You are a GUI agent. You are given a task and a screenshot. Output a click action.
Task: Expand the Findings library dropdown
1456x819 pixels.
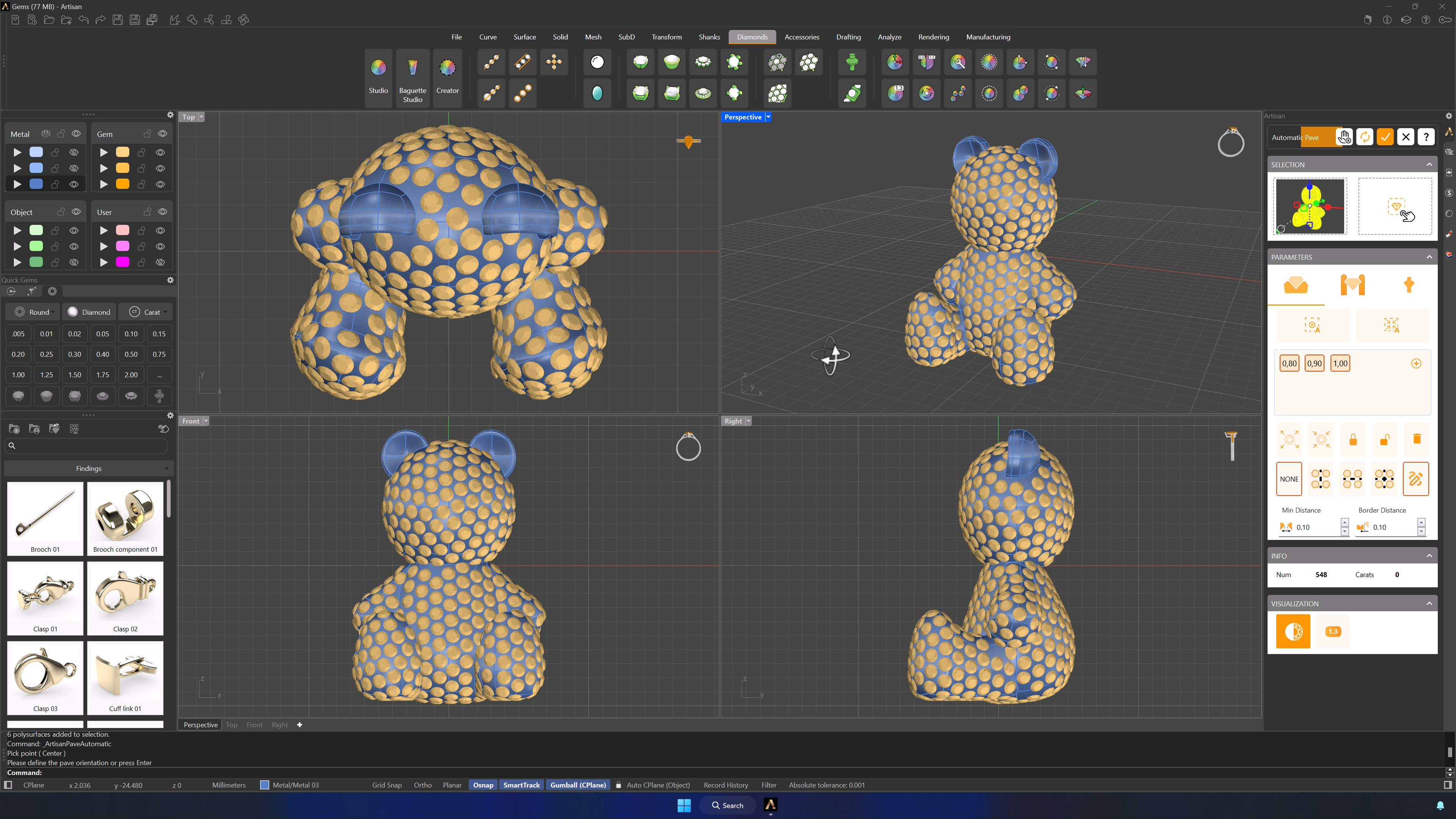(x=88, y=469)
